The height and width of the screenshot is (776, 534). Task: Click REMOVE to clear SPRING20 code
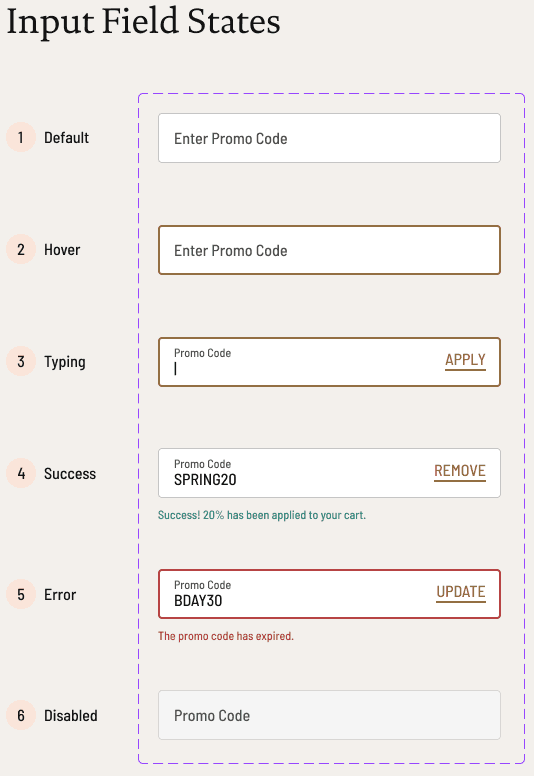[x=460, y=471]
